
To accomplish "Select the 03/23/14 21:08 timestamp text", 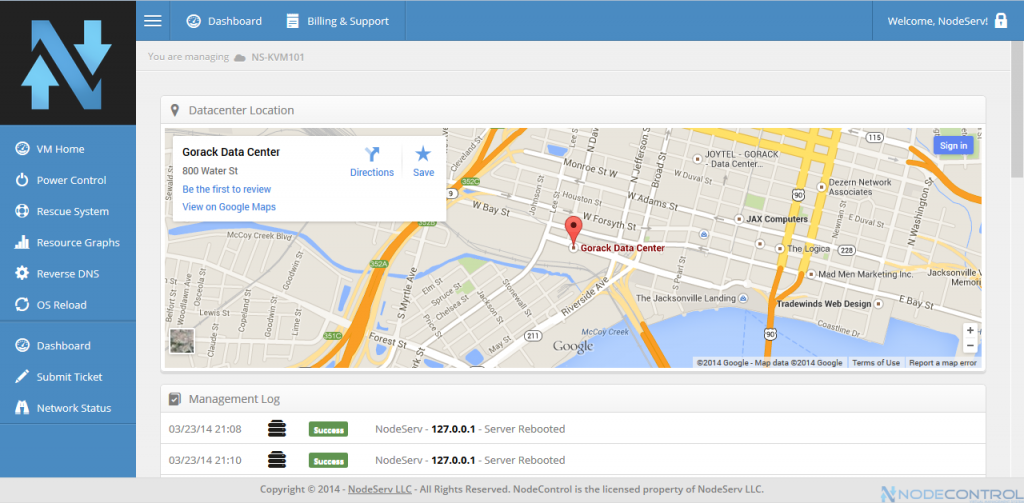I will (x=205, y=429).
